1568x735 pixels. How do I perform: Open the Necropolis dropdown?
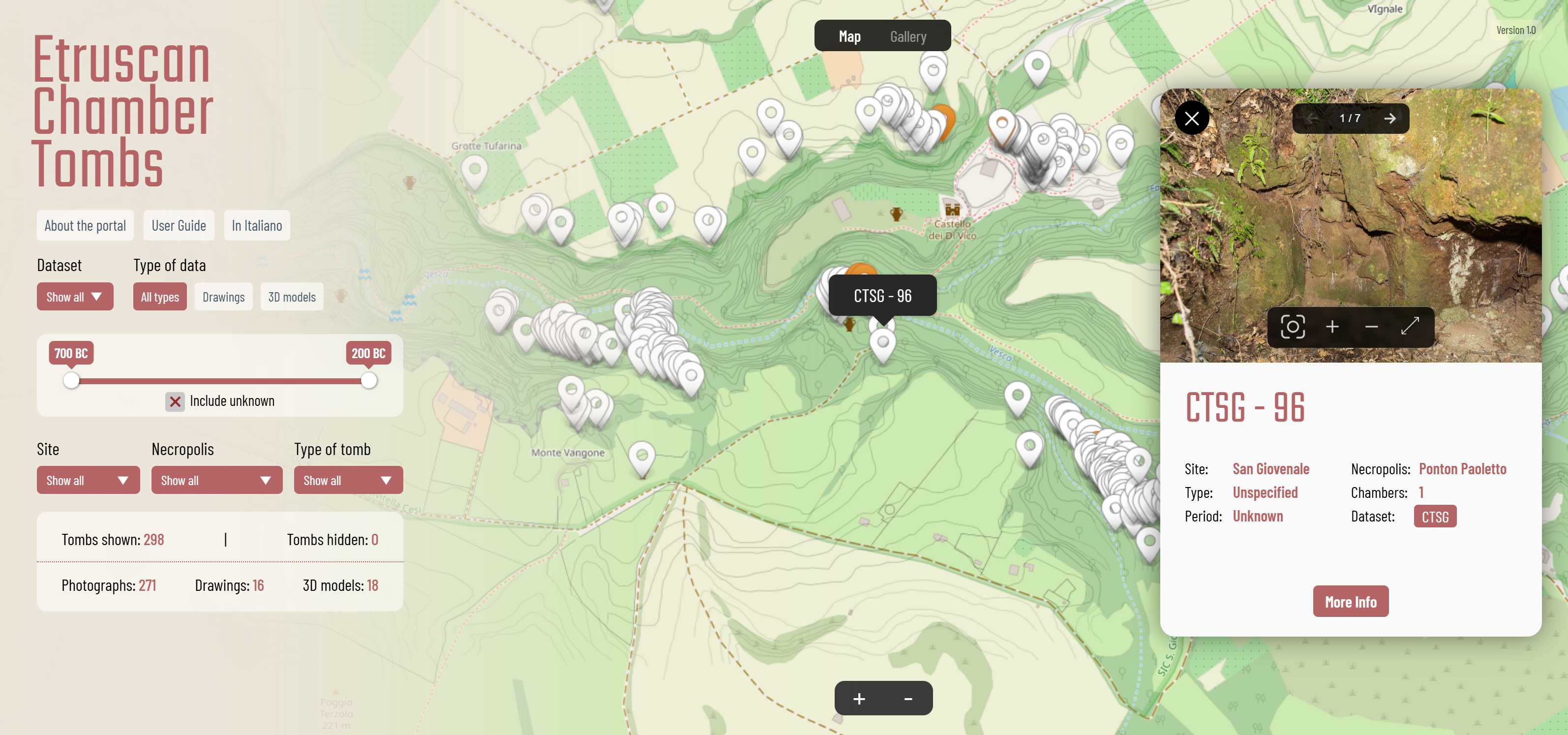217,480
